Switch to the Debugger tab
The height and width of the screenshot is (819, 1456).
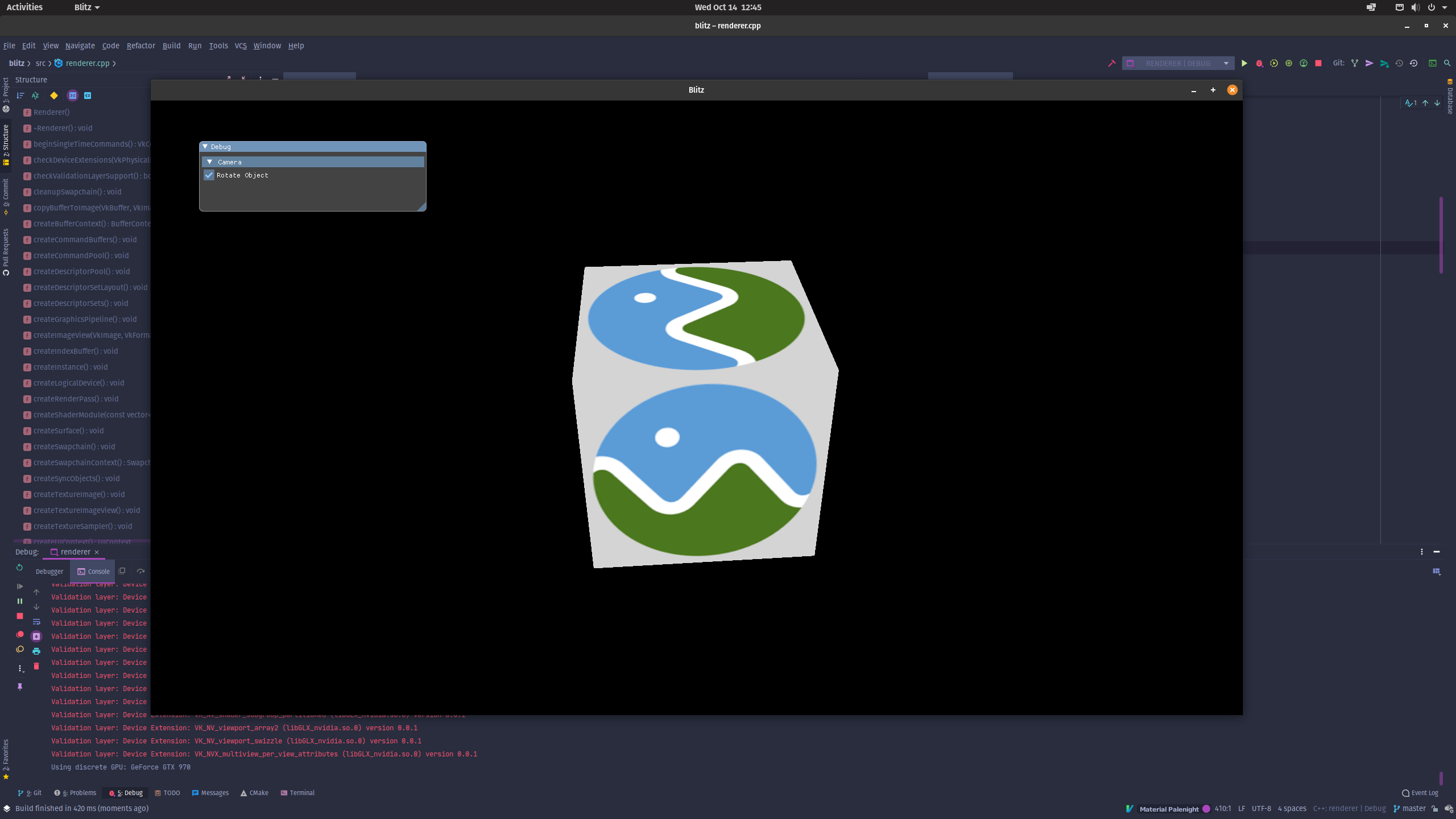click(49, 572)
